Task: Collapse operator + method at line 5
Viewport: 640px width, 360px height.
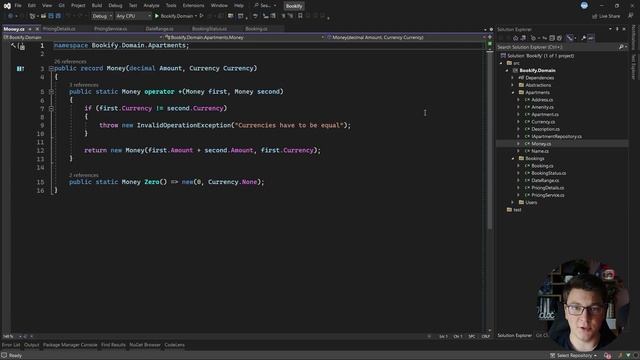Action: (51, 92)
